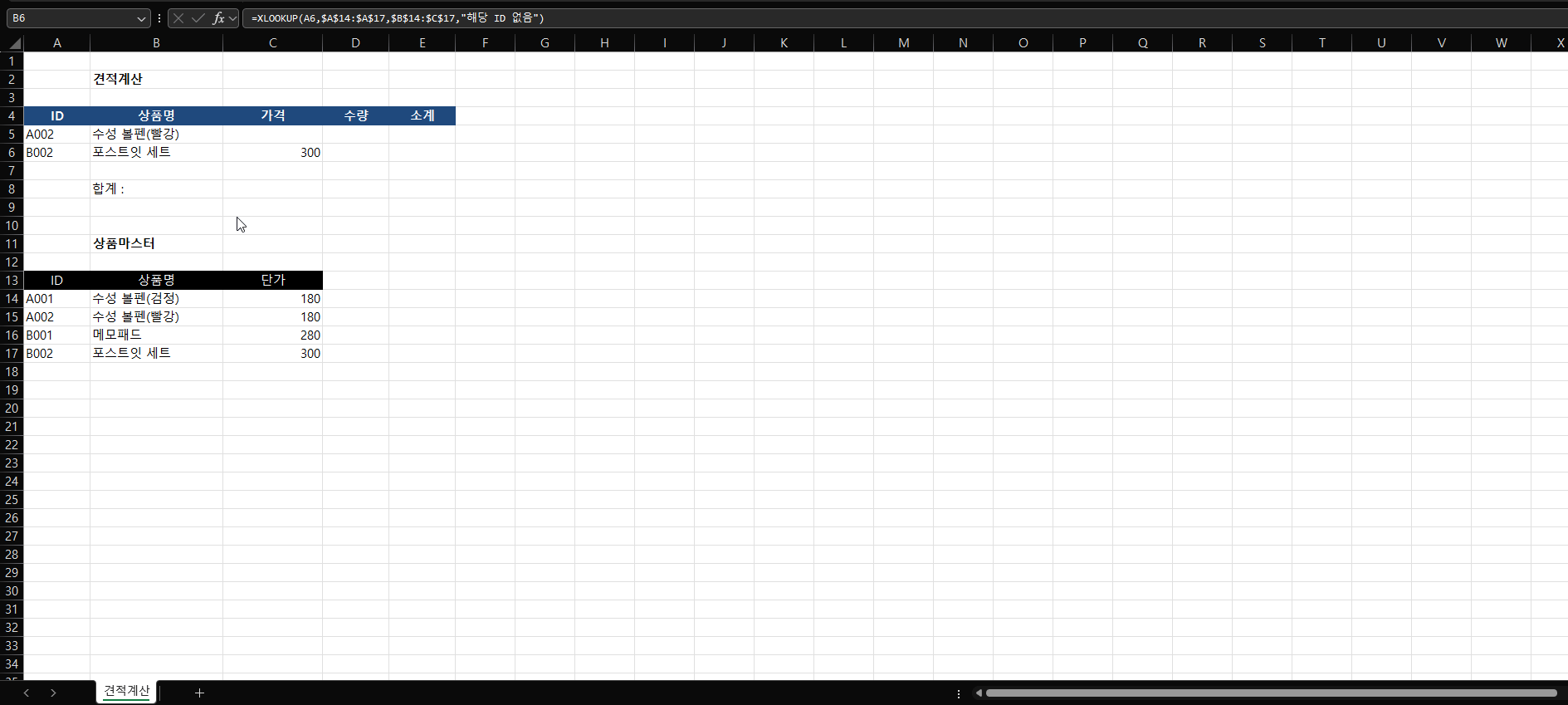Viewport: 1568px width, 705px height.
Task: Add a new sheet with plus icon
Action: coord(199,693)
